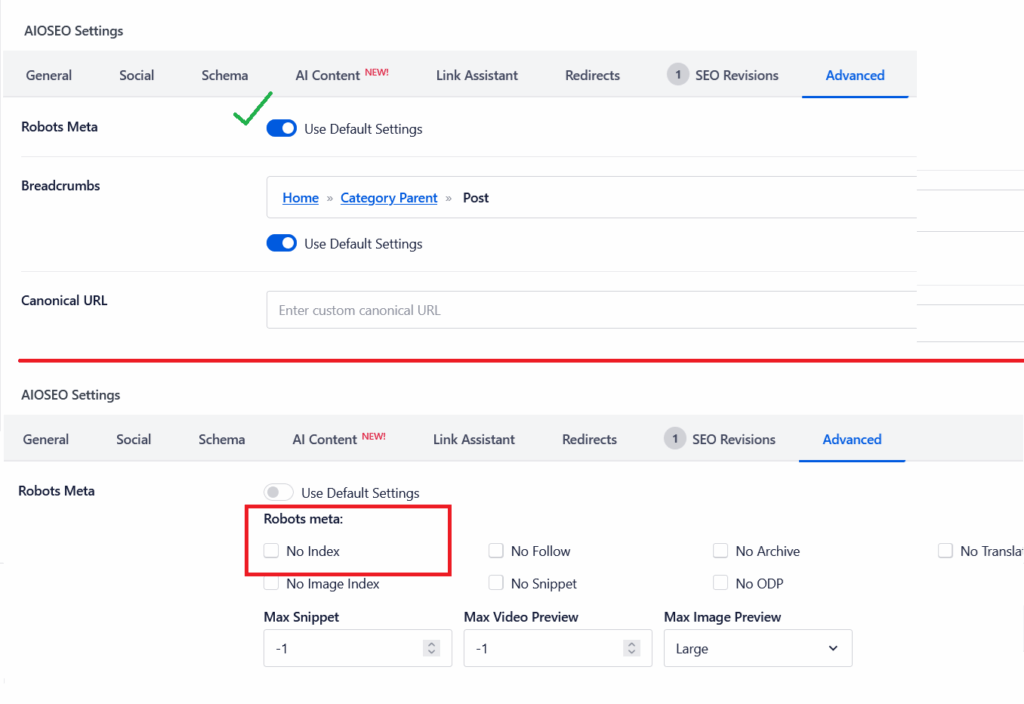Open SEO Revisions tab in lower panel
Screen dimensions: 1024x704
pos(719,439)
